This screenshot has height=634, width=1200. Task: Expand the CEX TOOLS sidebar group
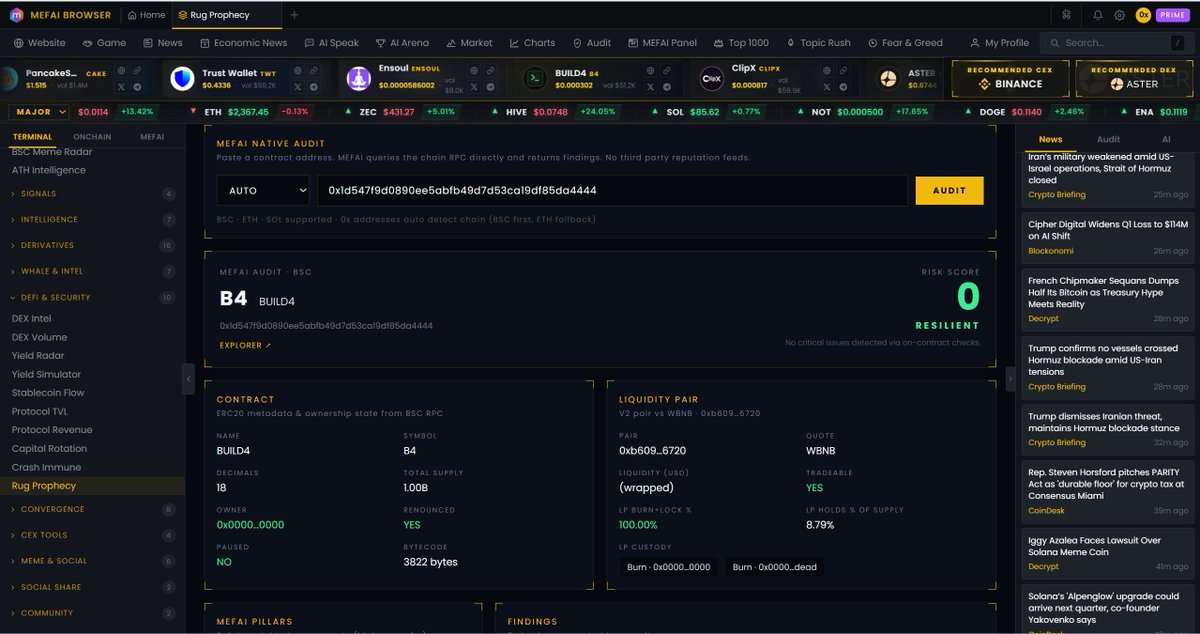tap(93, 535)
